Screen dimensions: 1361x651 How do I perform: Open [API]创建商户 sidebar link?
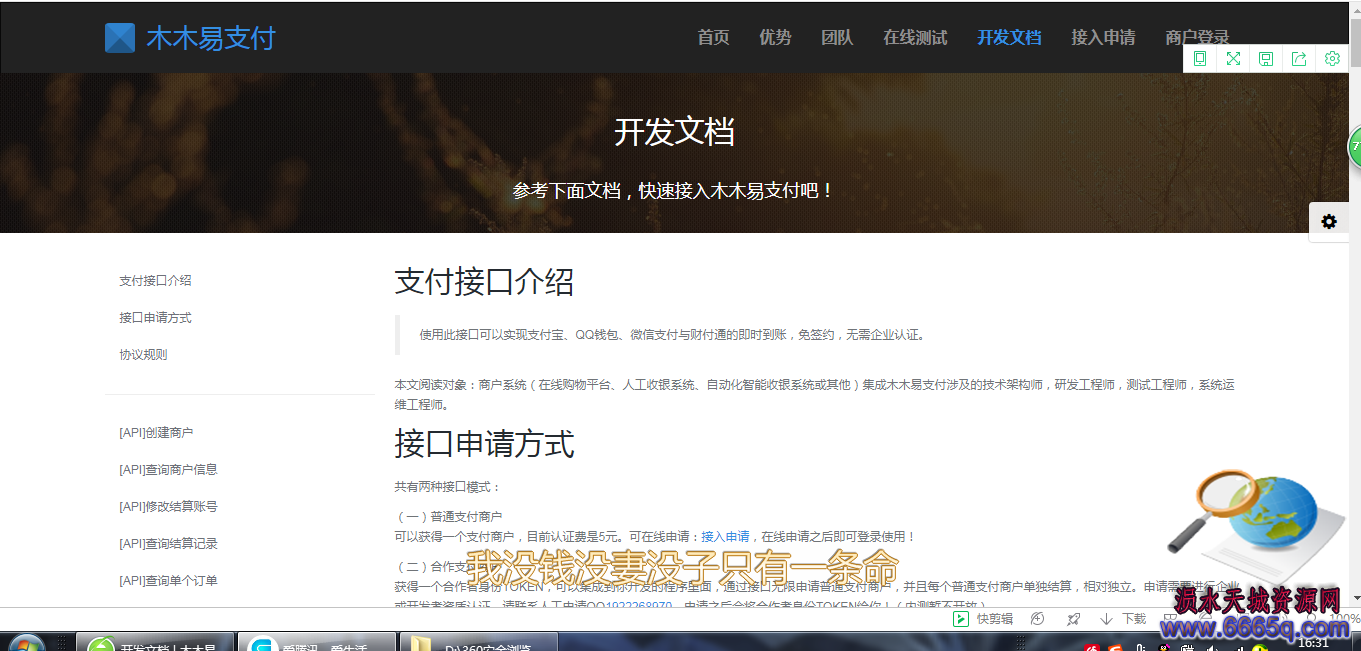[156, 433]
